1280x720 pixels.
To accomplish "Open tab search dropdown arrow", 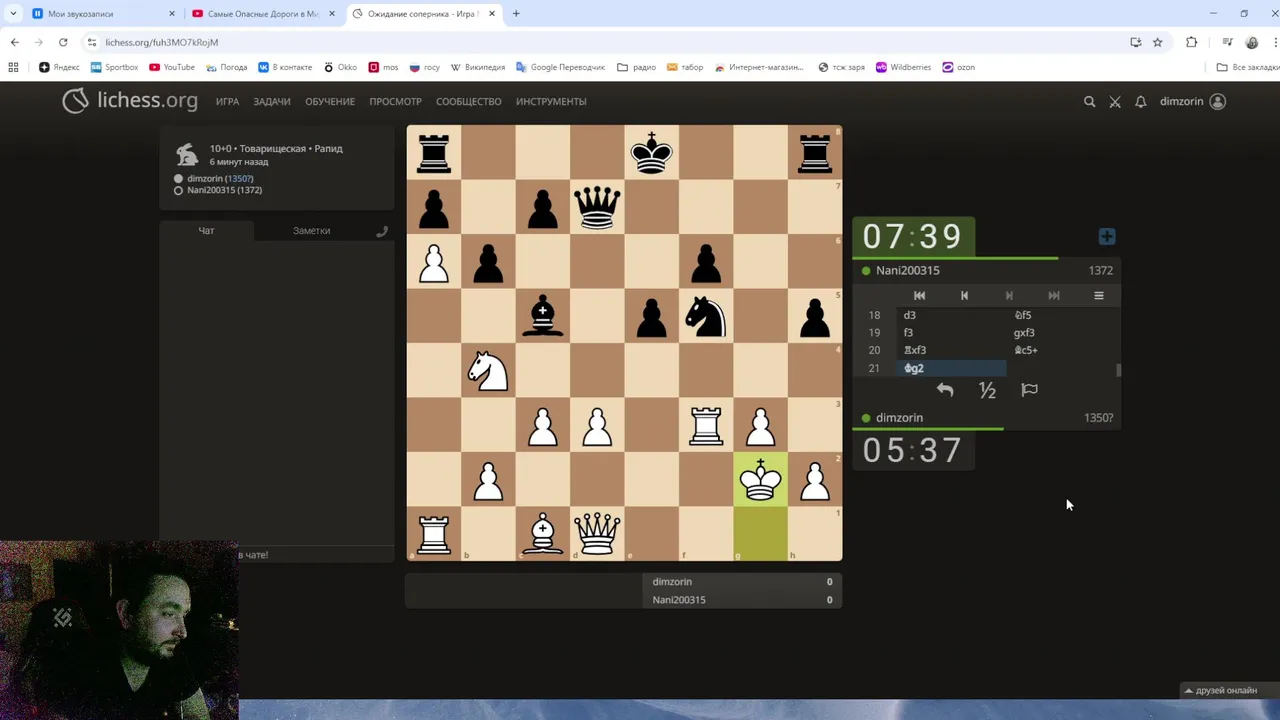I will (13, 14).
